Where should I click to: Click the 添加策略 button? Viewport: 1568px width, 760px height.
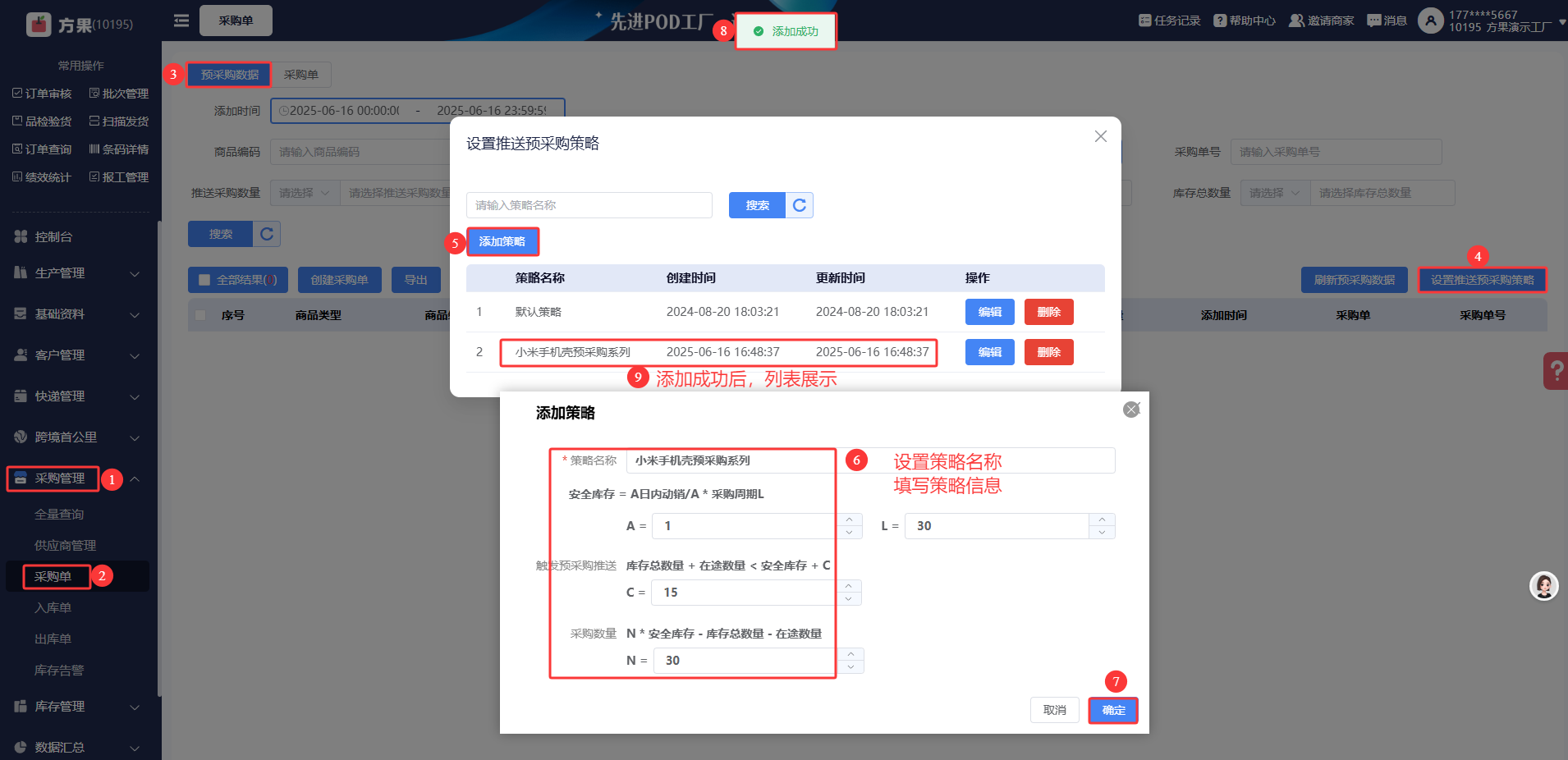point(502,241)
